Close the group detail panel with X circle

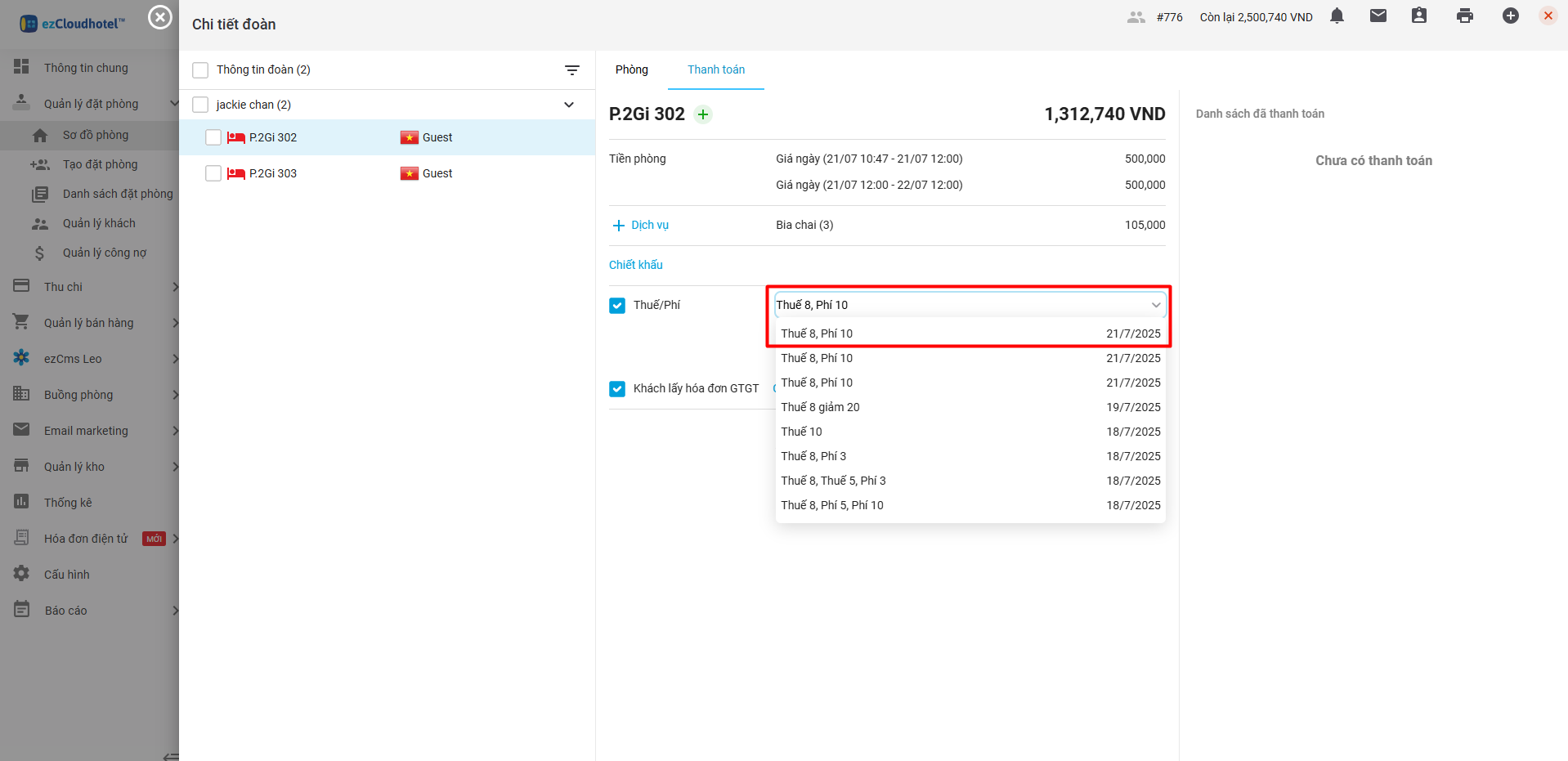[x=160, y=17]
